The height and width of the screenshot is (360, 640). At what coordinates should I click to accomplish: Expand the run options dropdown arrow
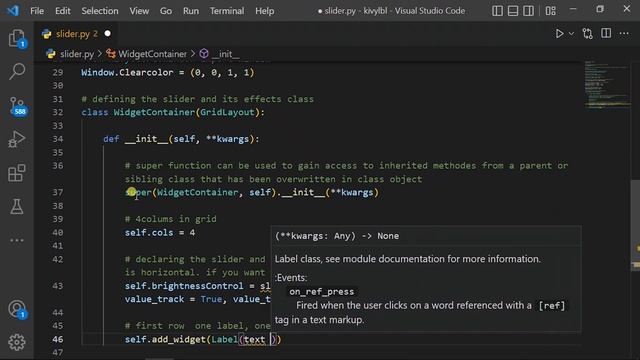tap(571, 34)
